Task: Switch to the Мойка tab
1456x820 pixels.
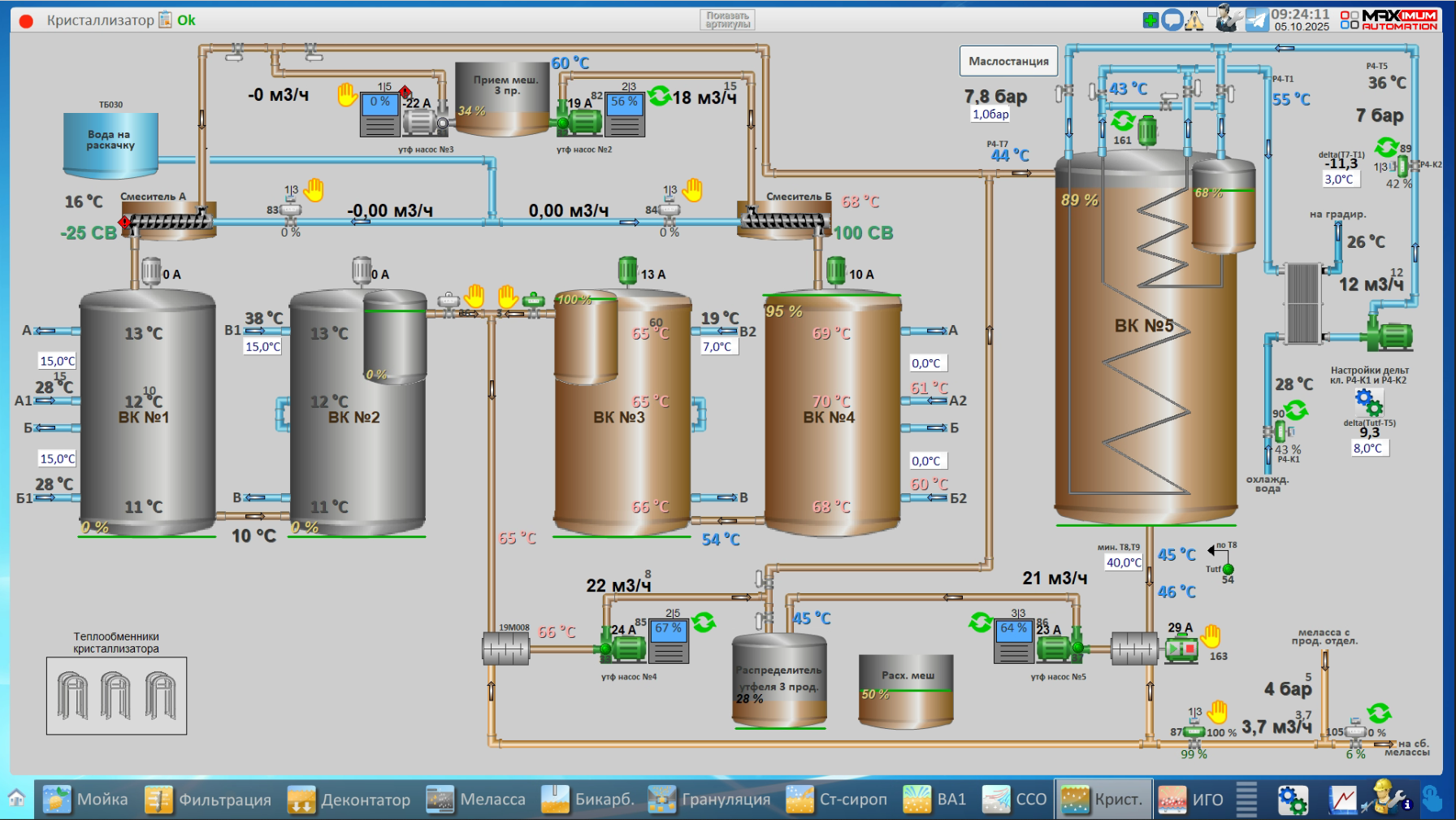Action: tap(85, 800)
